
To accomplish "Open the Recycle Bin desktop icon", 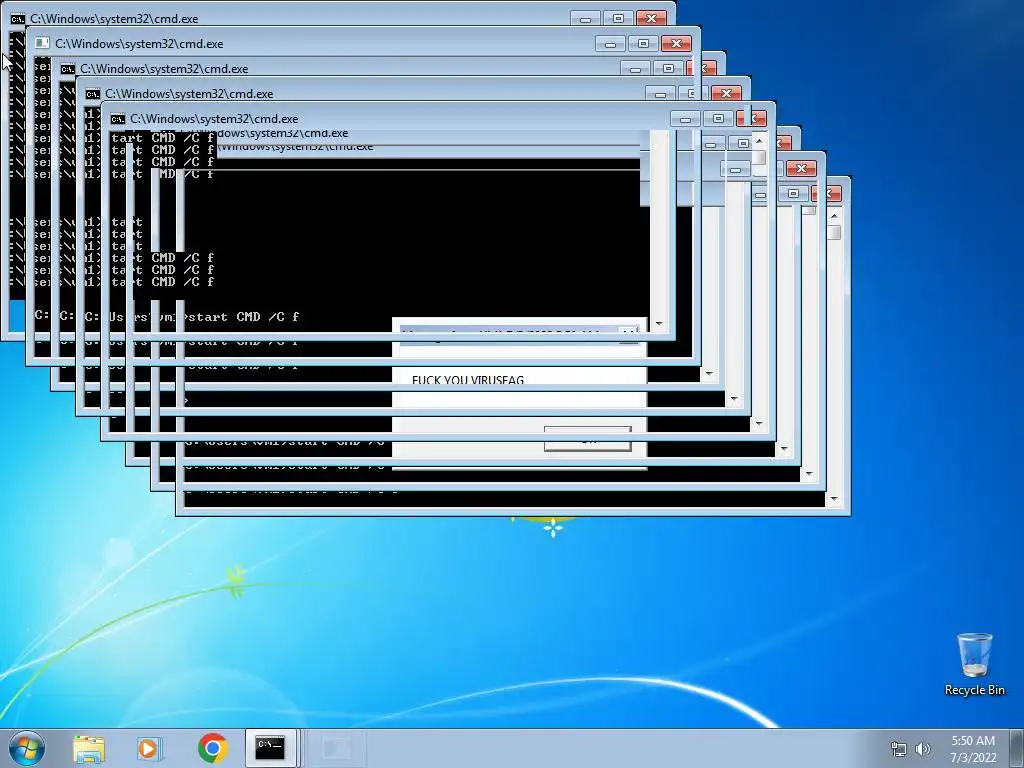I will (x=974, y=664).
